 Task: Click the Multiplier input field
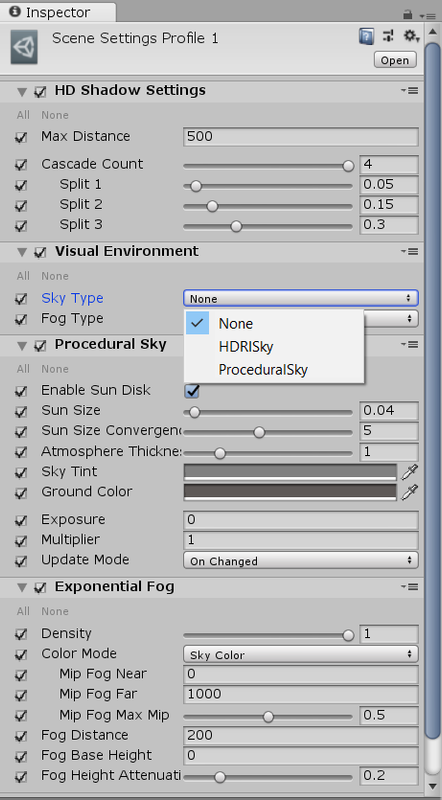coord(301,540)
